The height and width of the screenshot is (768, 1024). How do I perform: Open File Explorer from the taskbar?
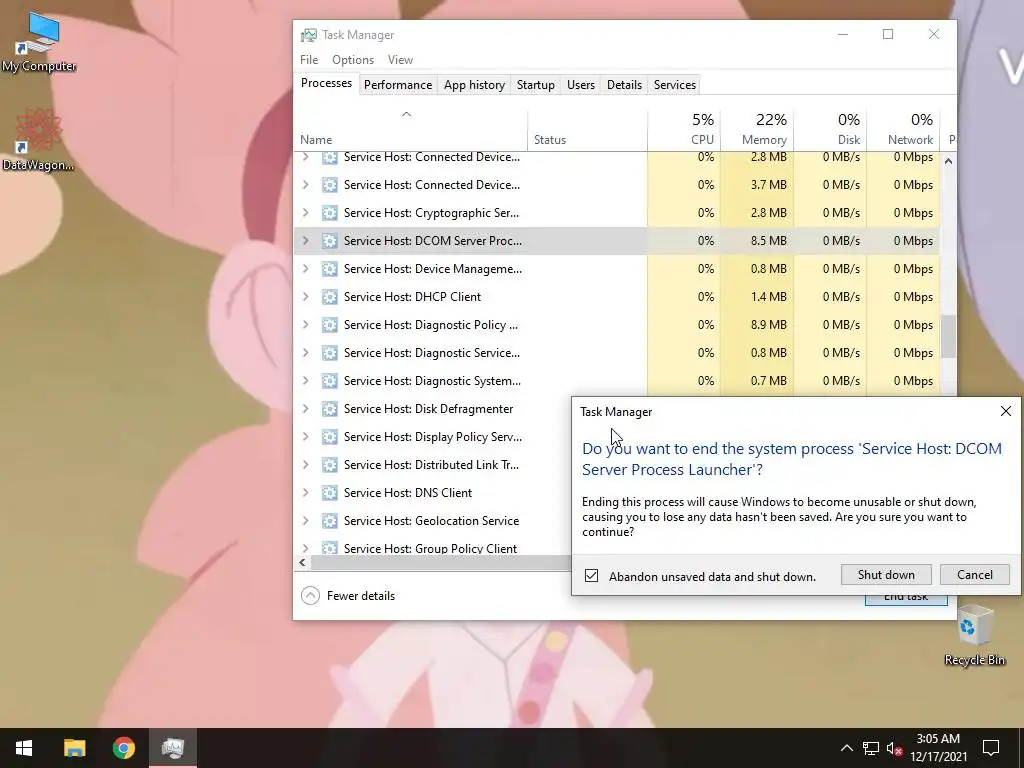[74, 748]
